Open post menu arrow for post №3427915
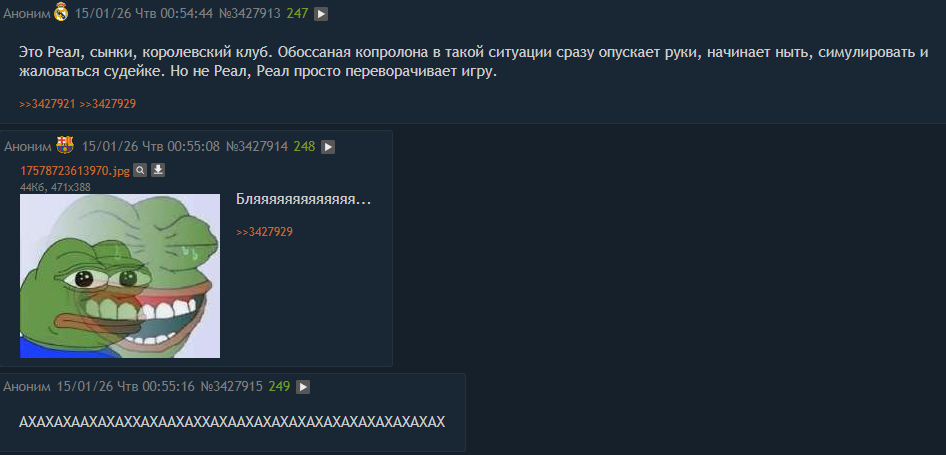 pyautogui.click(x=303, y=387)
